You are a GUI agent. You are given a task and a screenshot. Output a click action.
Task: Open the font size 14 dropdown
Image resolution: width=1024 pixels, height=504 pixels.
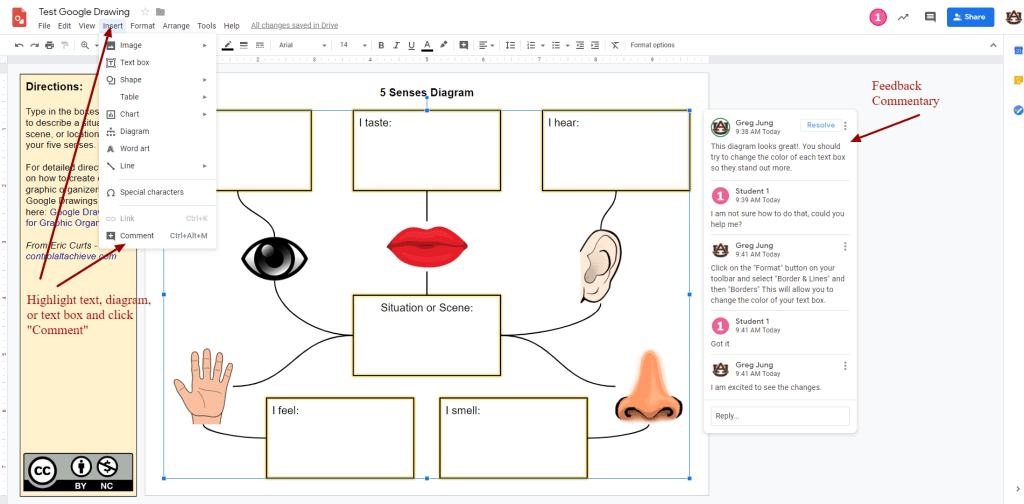351,45
